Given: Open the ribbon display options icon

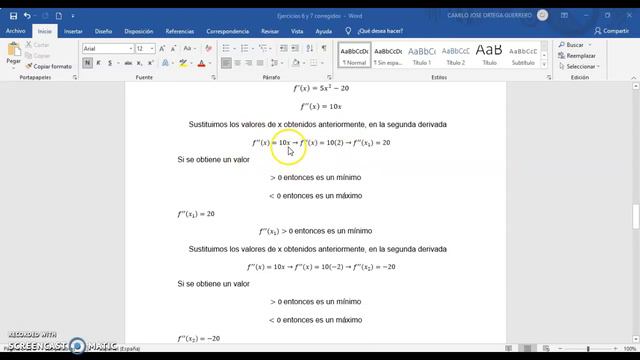Looking at the screenshot, I should click(x=564, y=16).
